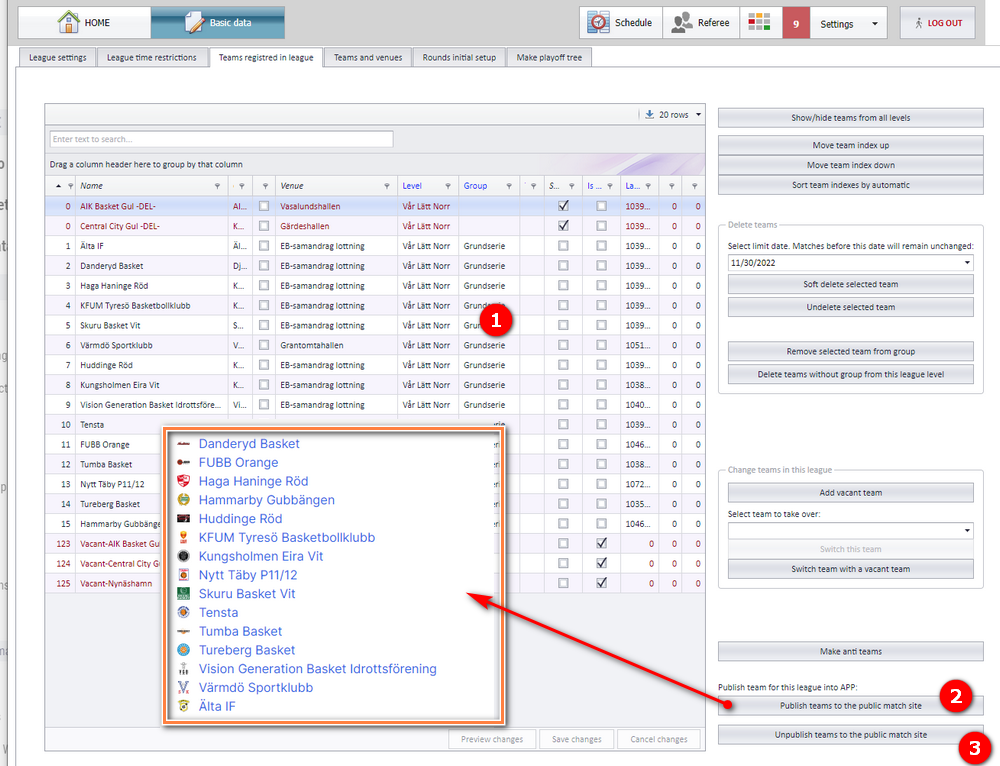The width and height of the screenshot is (1000, 766).
Task: Switch to League settings tab
Action: click(57, 57)
